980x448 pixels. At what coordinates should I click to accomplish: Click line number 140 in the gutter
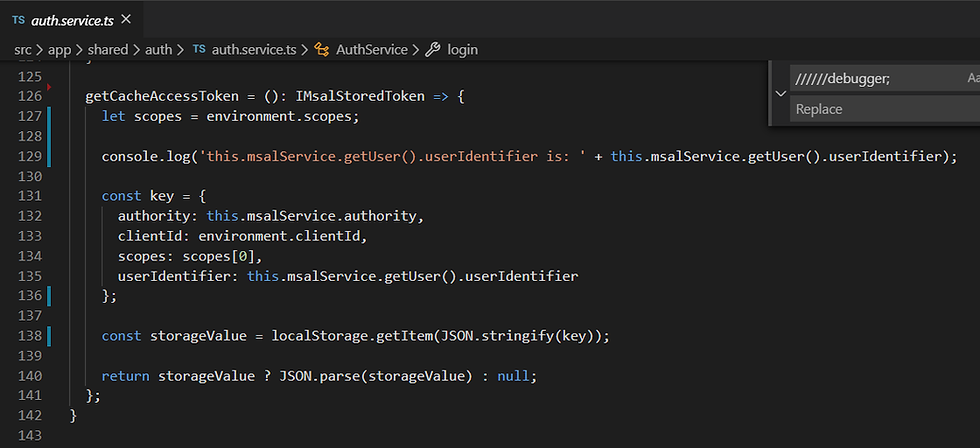click(x=30, y=376)
